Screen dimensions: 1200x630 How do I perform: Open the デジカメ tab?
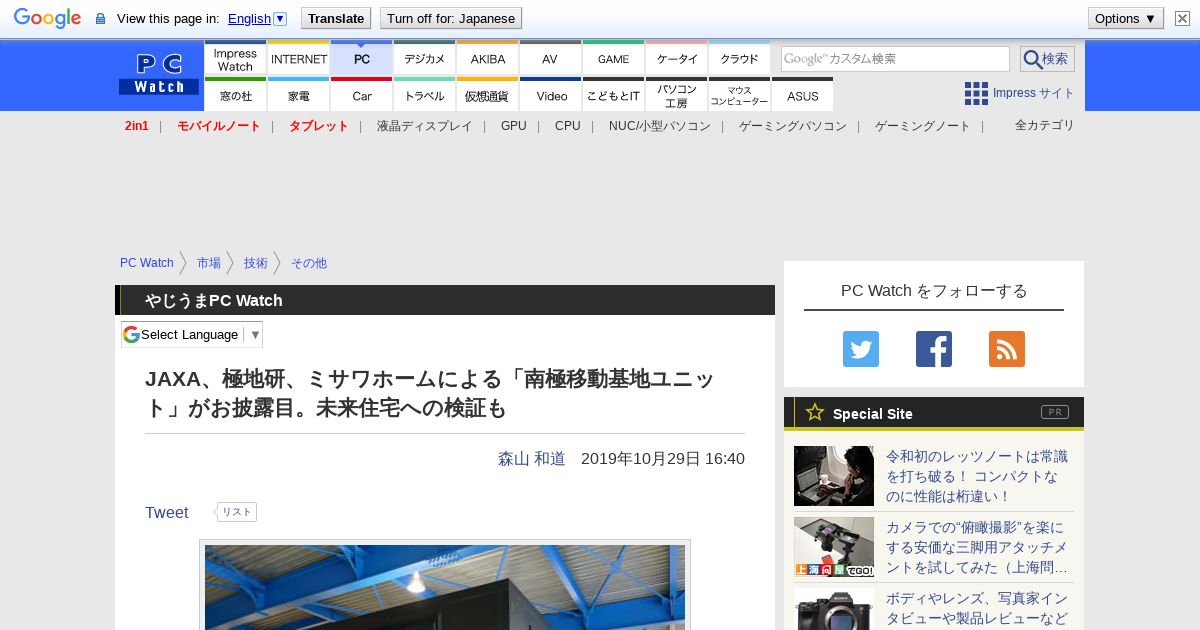[425, 59]
